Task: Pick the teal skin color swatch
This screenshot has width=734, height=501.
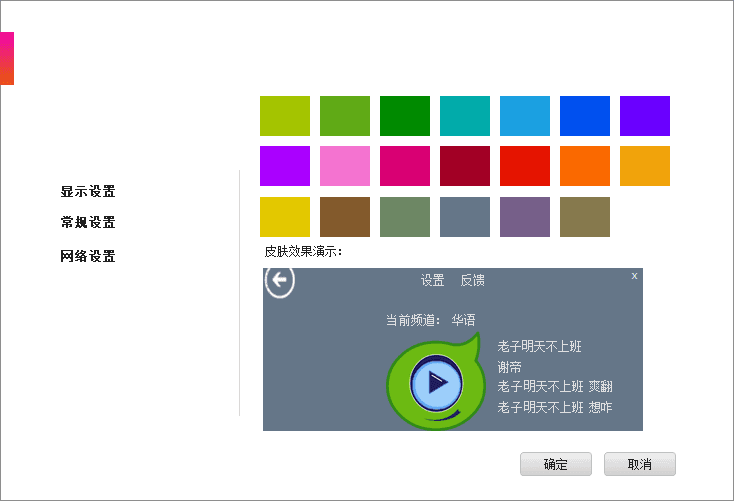Action: [x=465, y=116]
